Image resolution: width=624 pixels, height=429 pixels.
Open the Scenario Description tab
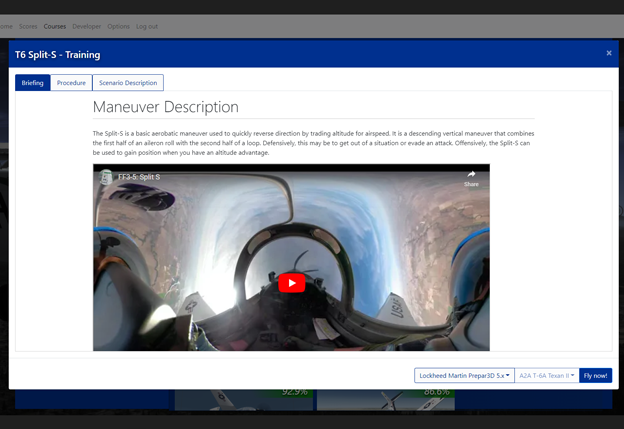[x=128, y=83]
